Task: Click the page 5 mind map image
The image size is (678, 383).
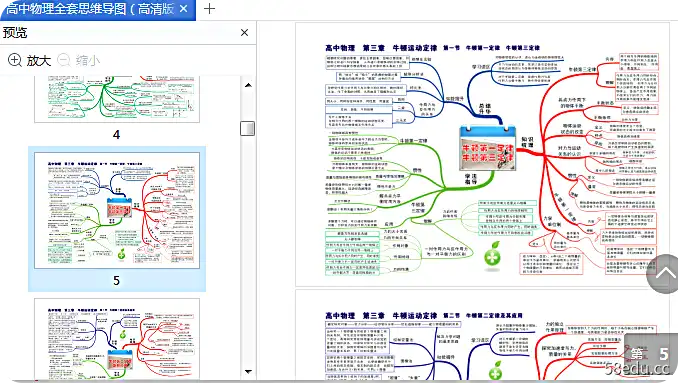Action: point(482,155)
